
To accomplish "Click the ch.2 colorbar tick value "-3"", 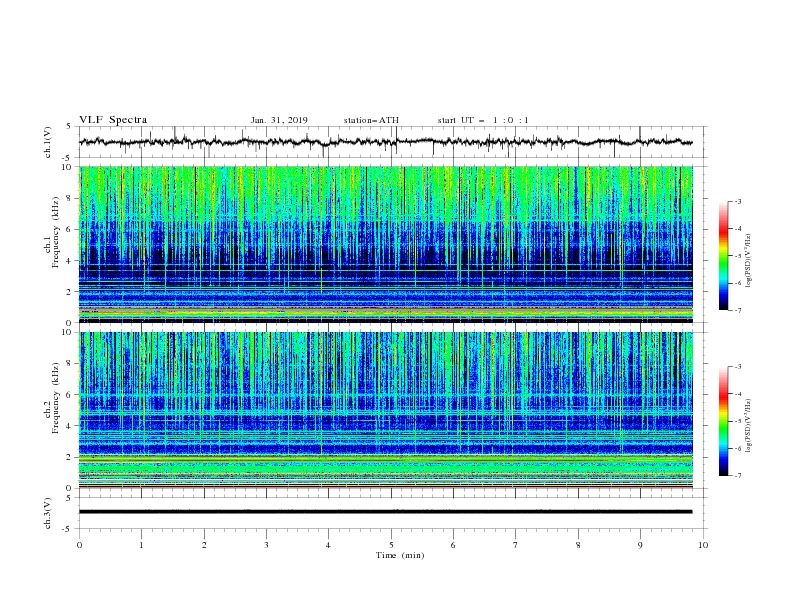I will (x=737, y=367).
